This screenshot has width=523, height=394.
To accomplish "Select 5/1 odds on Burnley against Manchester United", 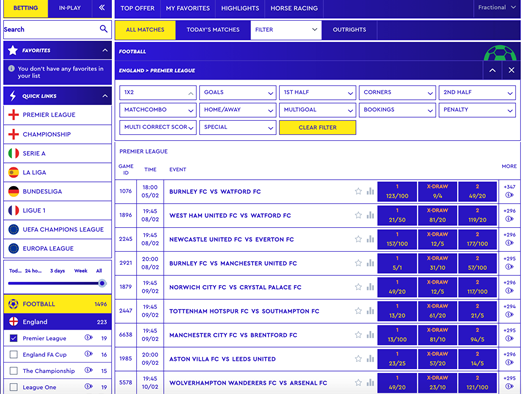I will tap(397, 263).
